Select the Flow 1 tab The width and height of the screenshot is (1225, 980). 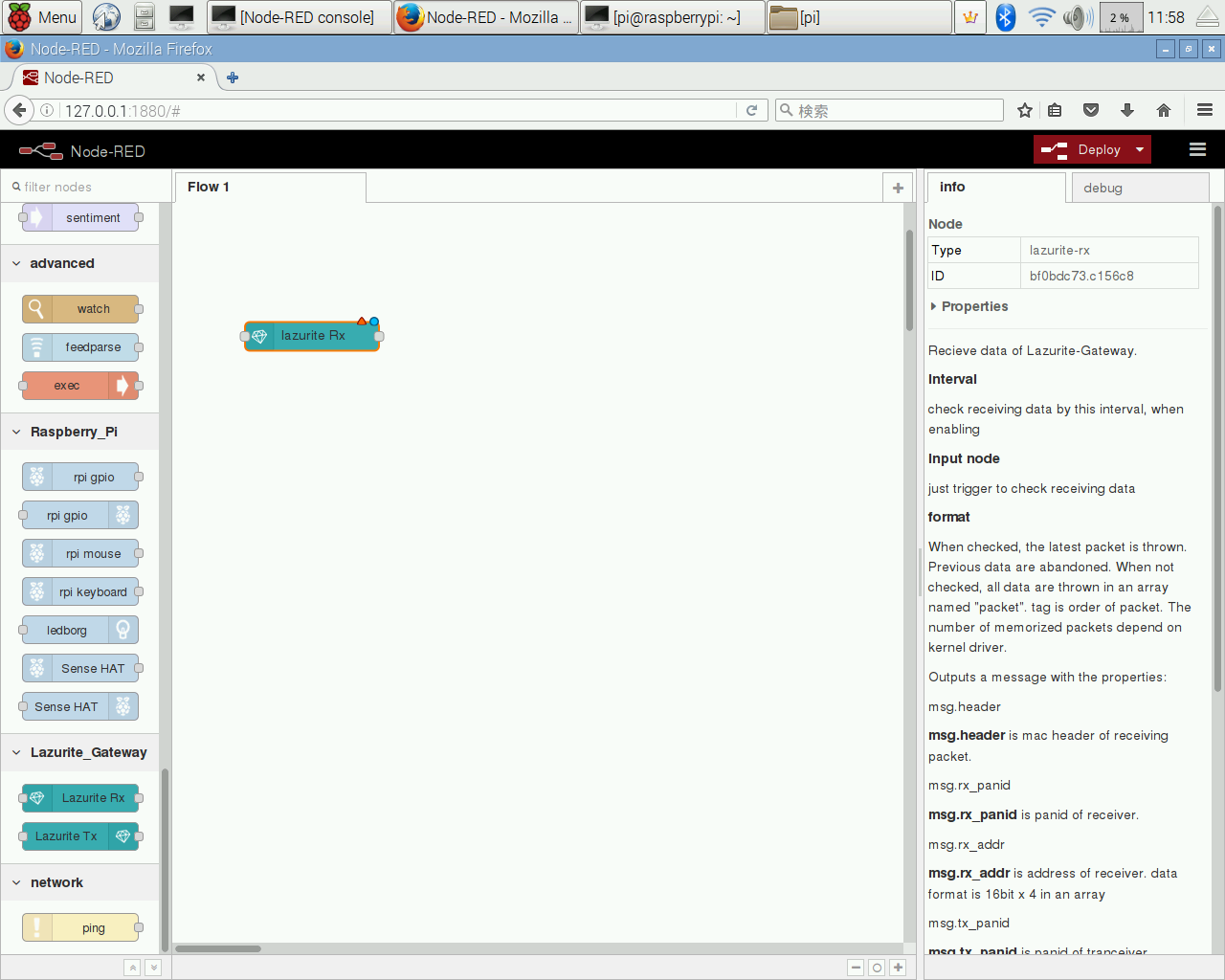click(x=270, y=187)
